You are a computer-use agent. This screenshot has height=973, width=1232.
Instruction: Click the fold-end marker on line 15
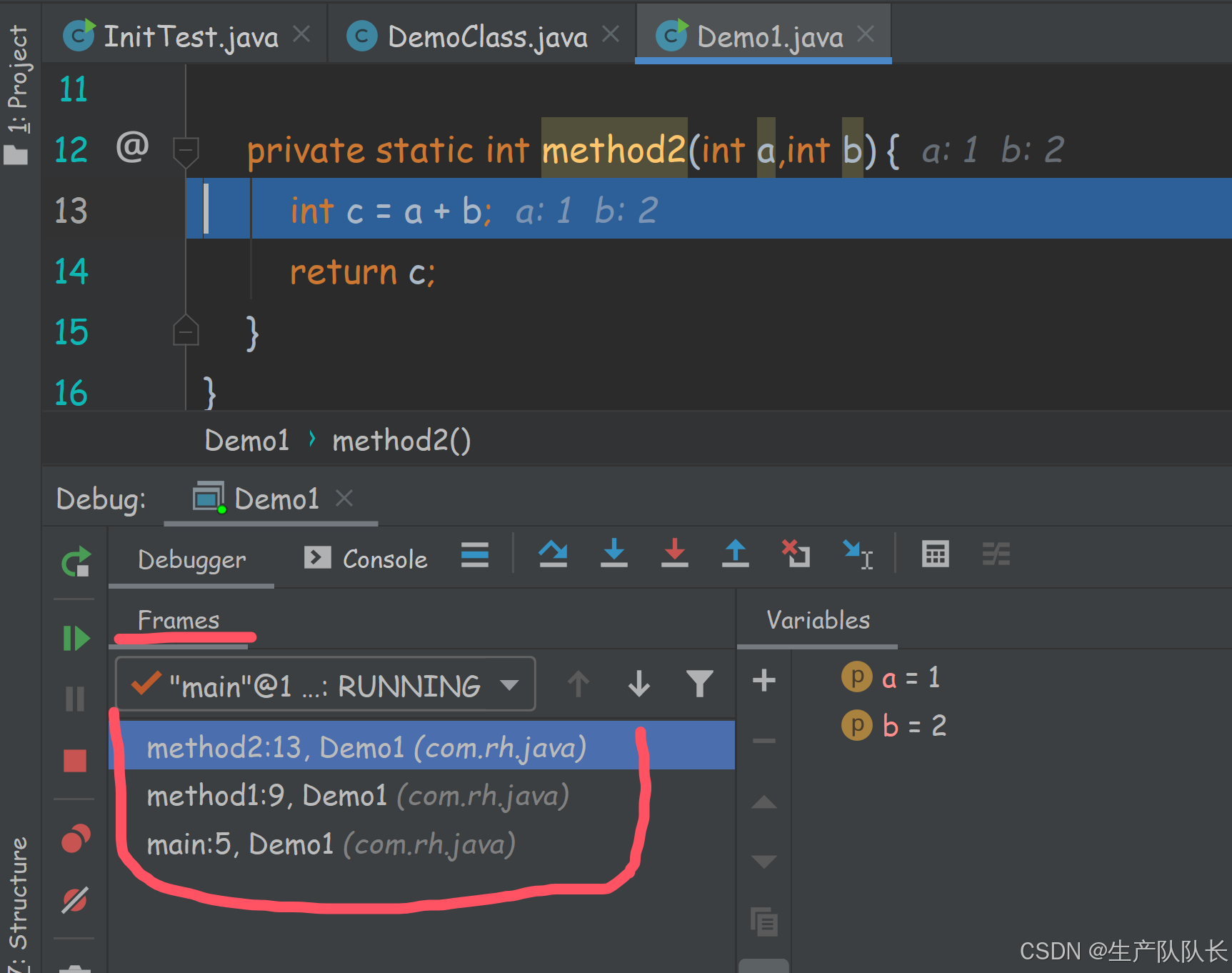(186, 331)
